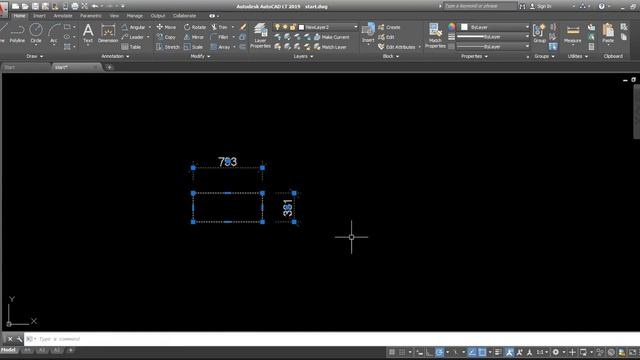640x360 pixels.
Task: Expand the Draw panel
Action: [34, 56]
